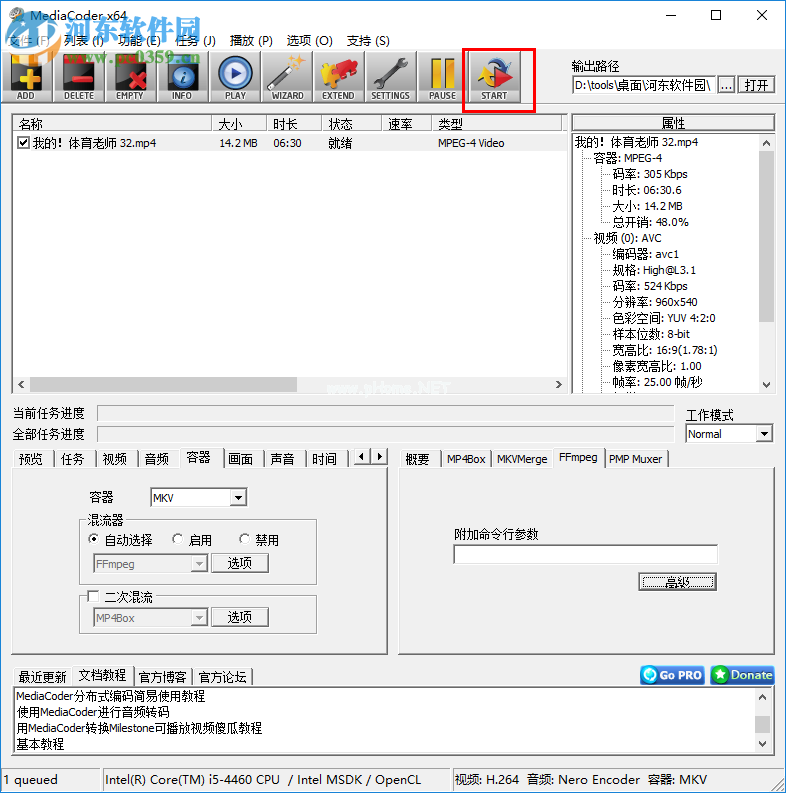Launch the WIZARD toolbar icon

[287, 77]
